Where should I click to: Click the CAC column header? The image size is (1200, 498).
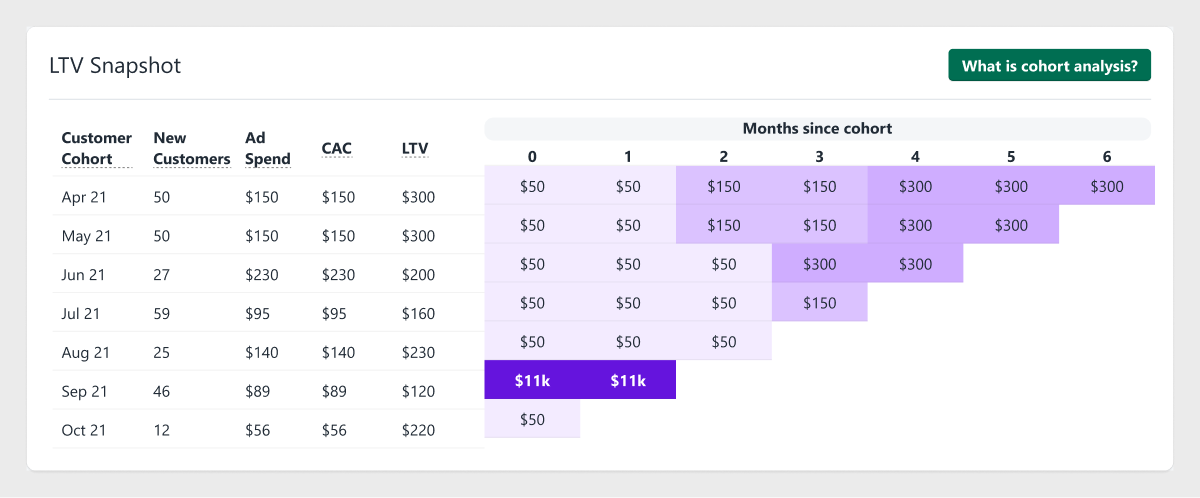pyautogui.click(x=336, y=148)
